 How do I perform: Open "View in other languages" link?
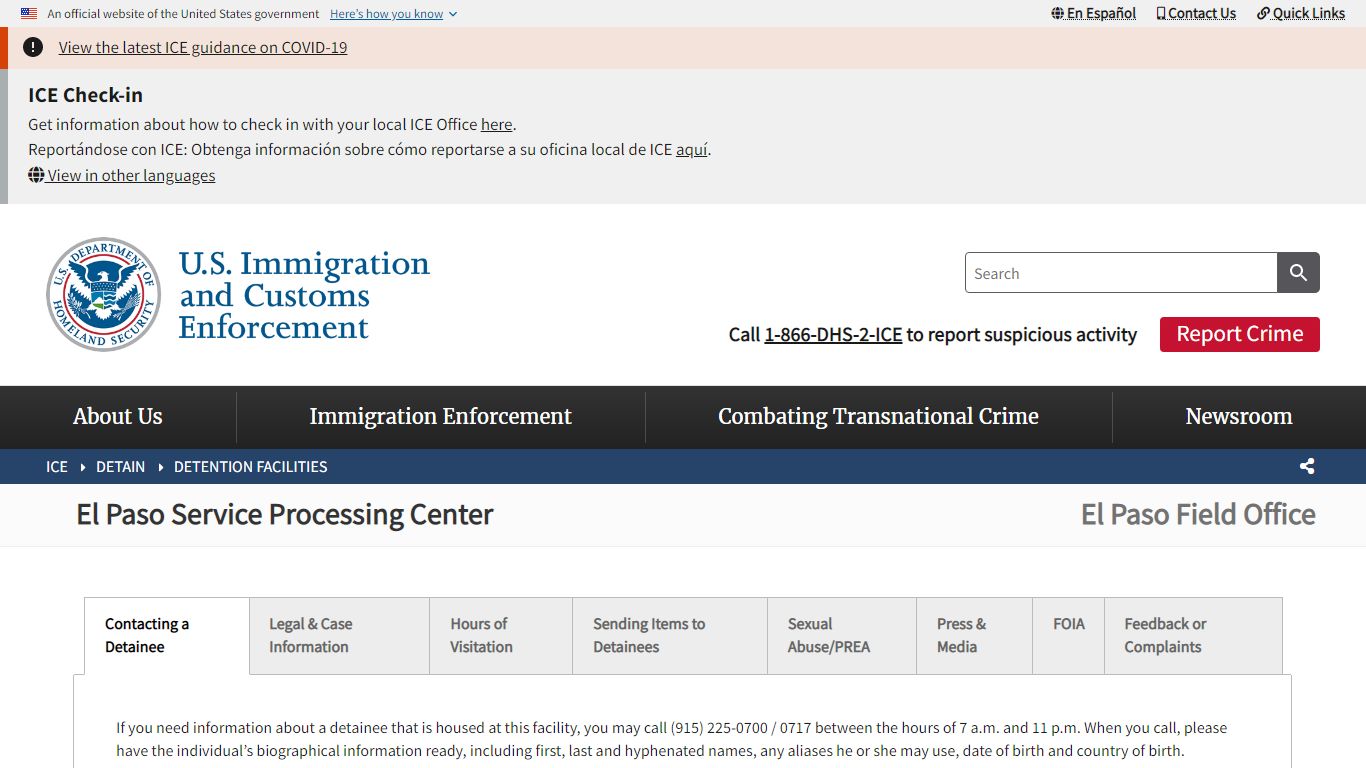[x=122, y=175]
